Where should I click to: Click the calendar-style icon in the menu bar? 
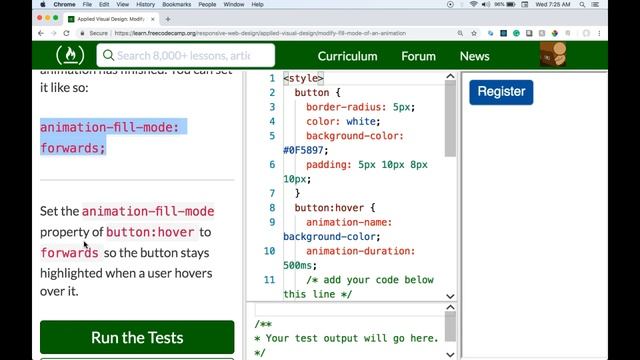point(525,4)
